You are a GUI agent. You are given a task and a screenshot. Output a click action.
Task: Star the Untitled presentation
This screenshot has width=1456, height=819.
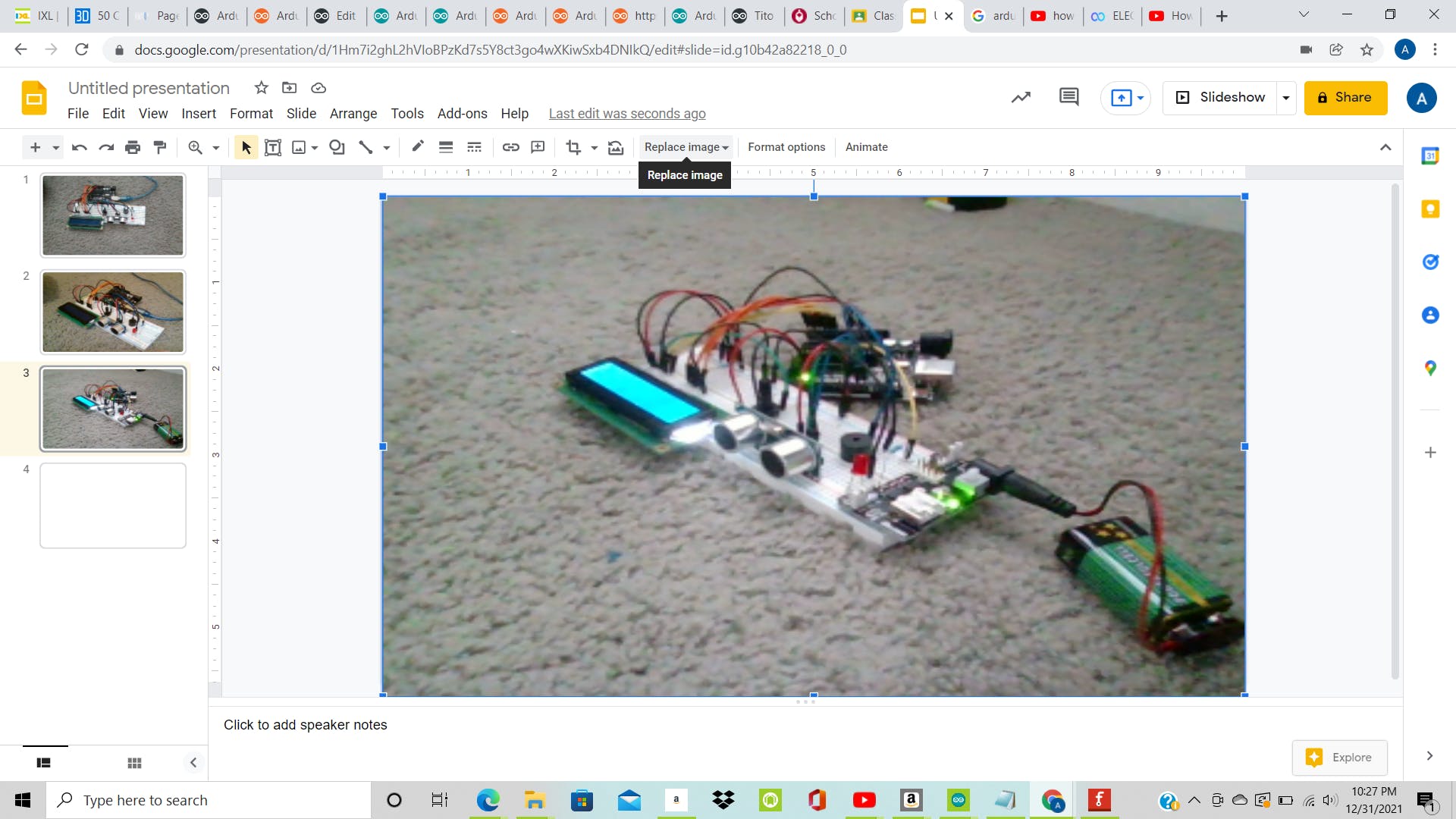coord(262,88)
